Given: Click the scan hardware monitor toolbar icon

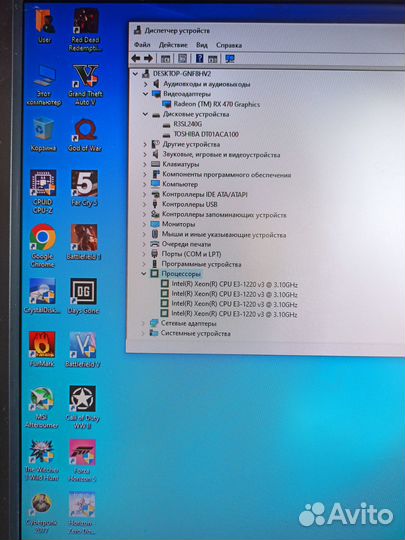Looking at the screenshot, I should (x=230, y=59).
